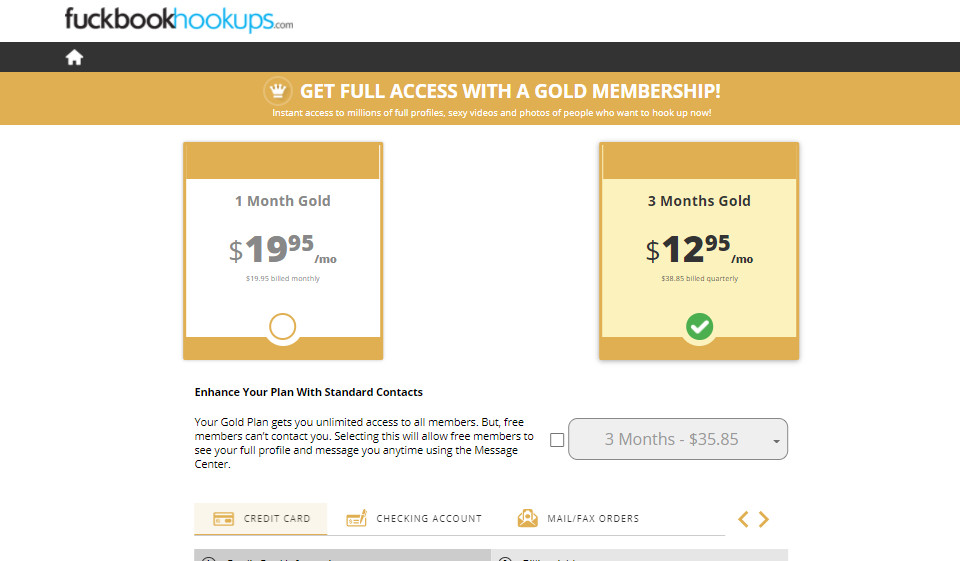This screenshot has height=561, width=960.
Task: Click the green checkmark on 3 Months Gold
Action: click(x=700, y=326)
